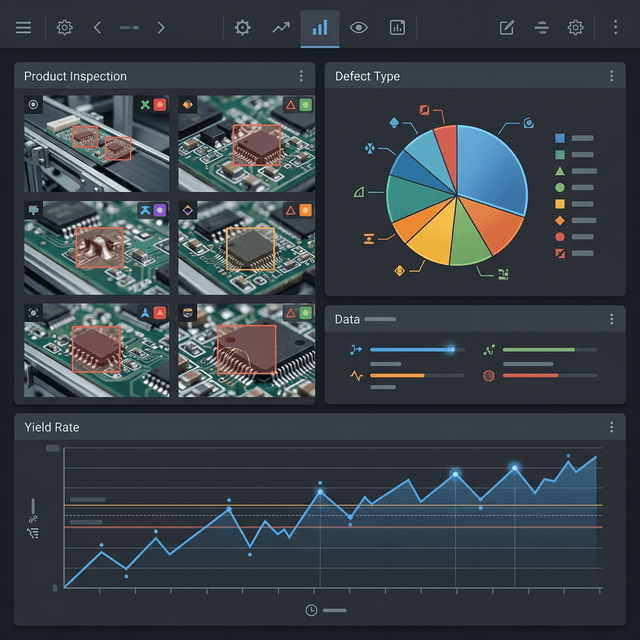This screenshot has height=640, width=640.
Task: Expand the Defect Type panel options menu
Action: coord(612,76)
